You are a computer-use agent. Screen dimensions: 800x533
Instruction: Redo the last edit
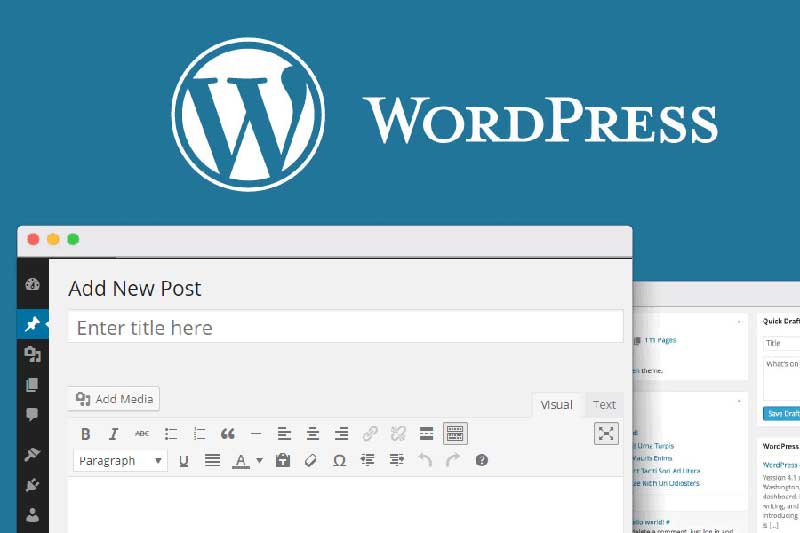[453, 461]
